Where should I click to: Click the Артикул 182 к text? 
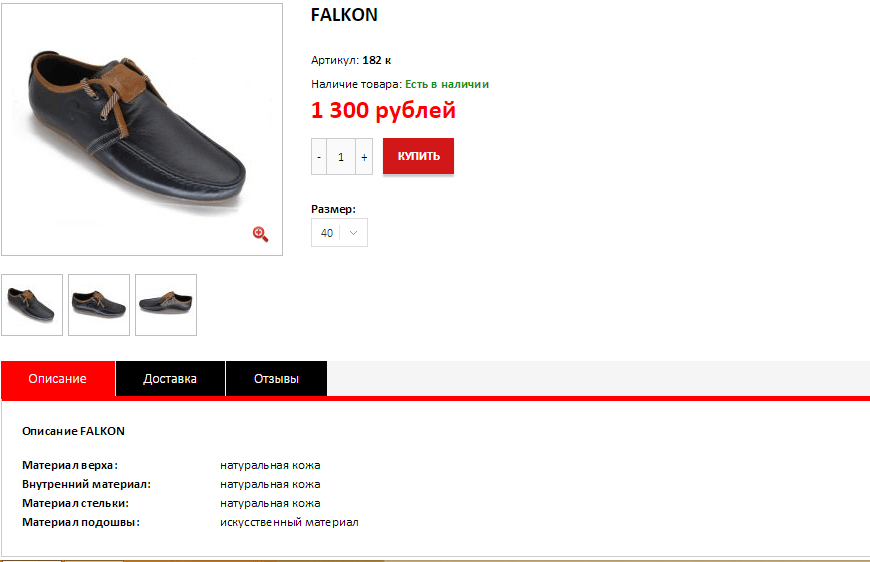[x=351, y=60]
